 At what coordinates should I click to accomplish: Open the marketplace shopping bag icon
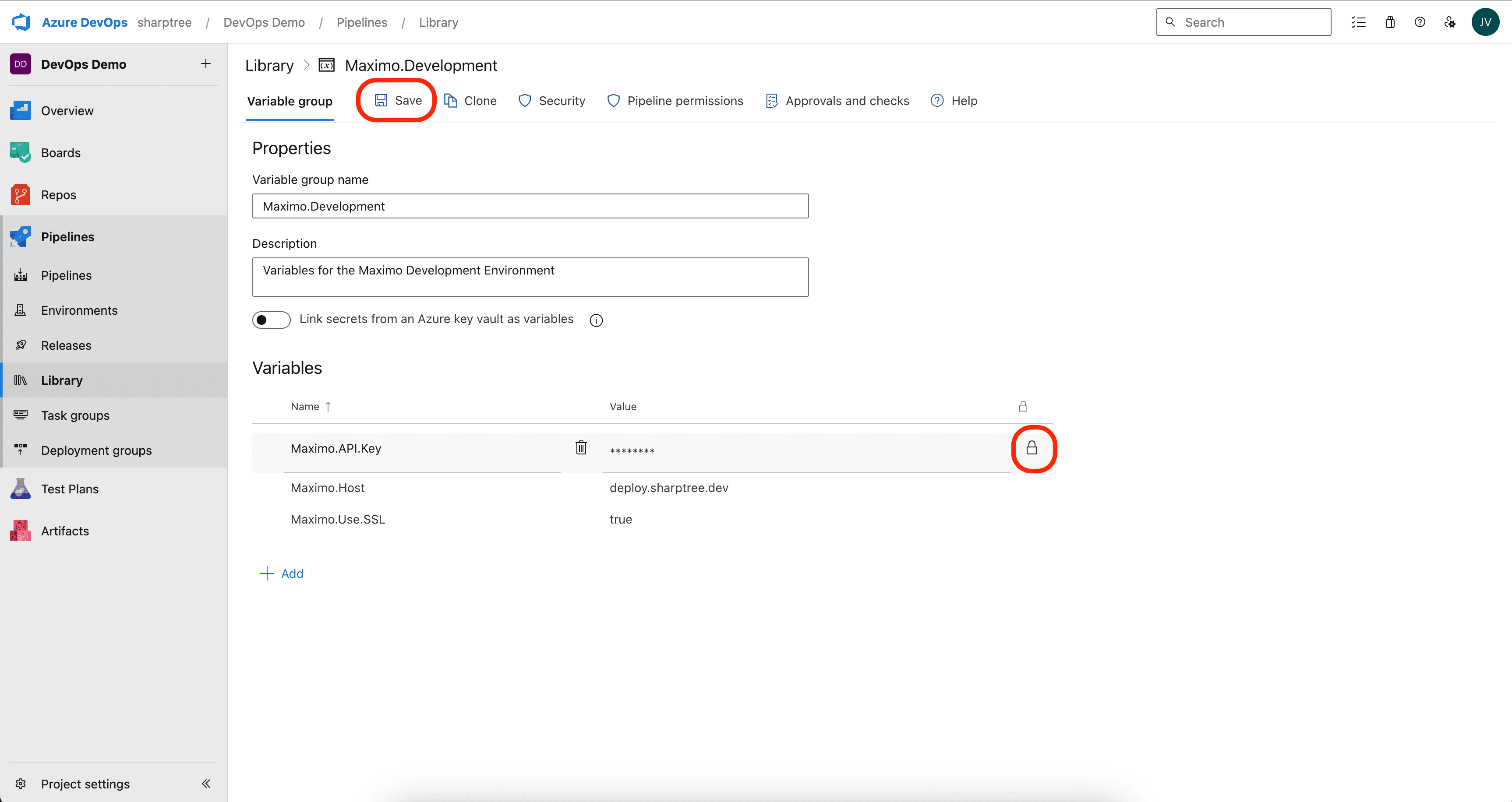(1389, 22)
